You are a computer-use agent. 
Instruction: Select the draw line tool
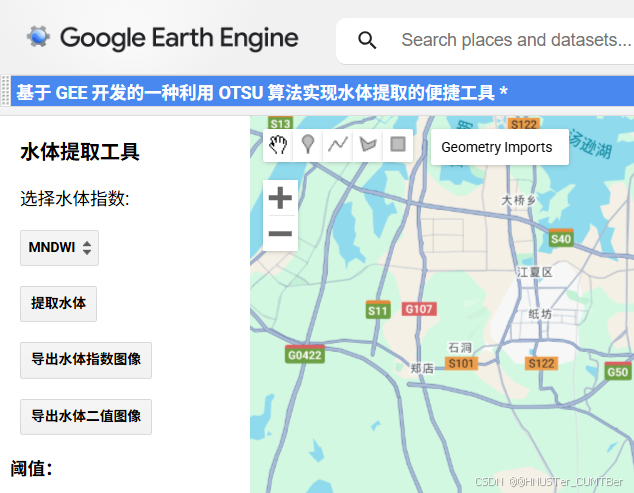(x=338, y=145)
